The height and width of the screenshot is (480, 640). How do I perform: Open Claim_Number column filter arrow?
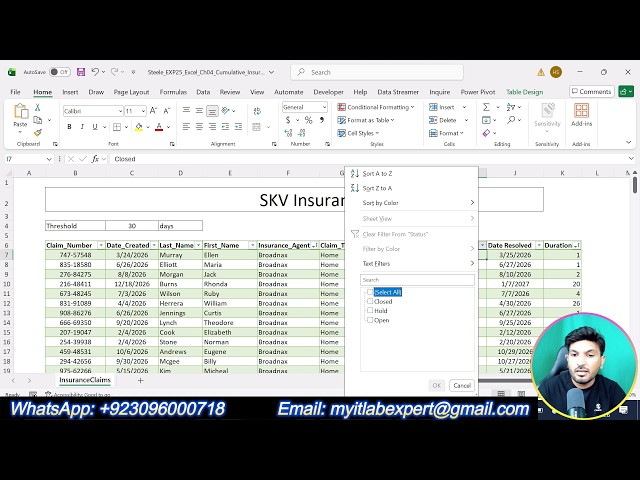pyautogui.click(x=101, y=245)
